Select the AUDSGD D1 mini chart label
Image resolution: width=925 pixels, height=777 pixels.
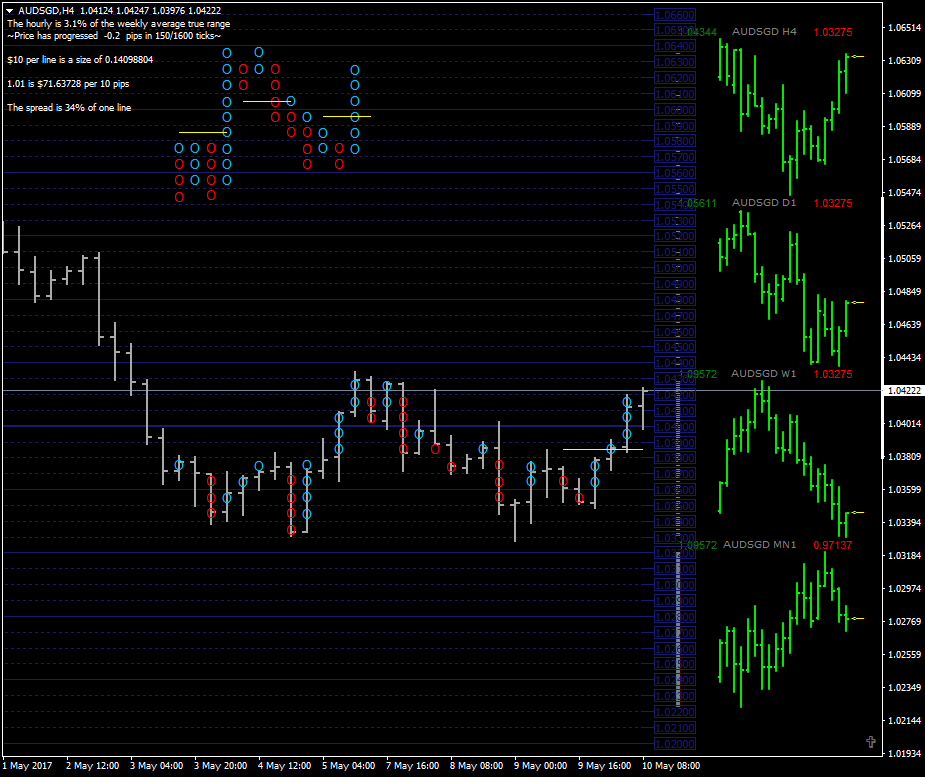coord(764,203)
